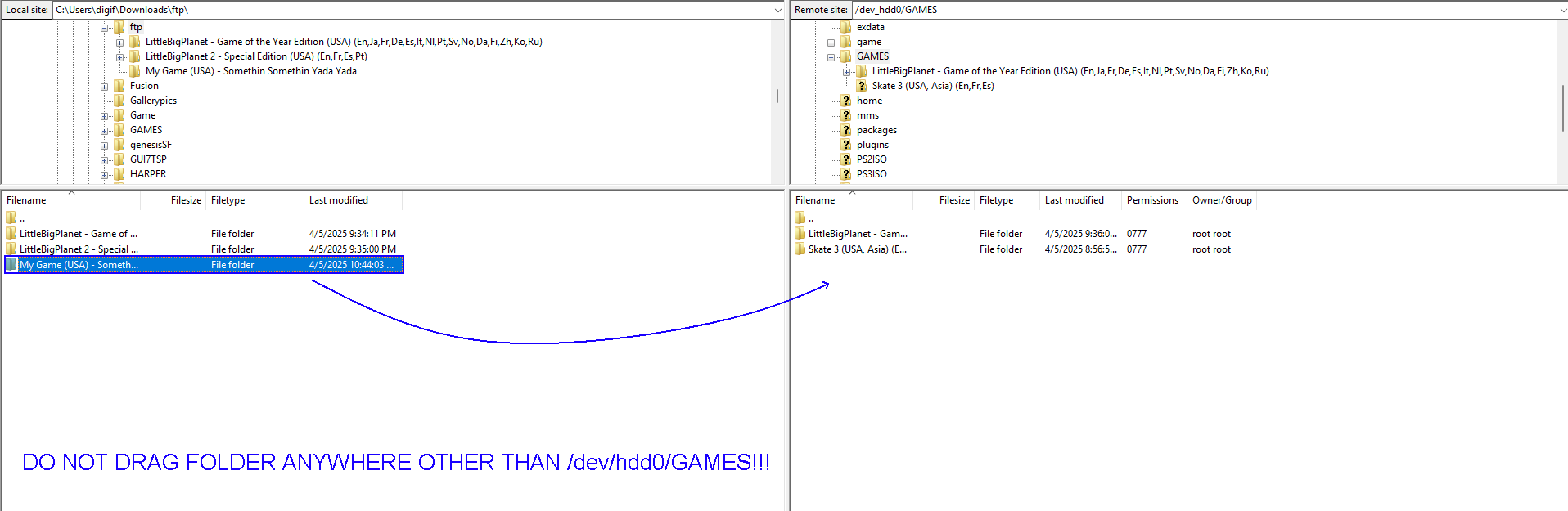
Task: Click the packages unknown-folder question mark icon
Action: point(846,130)
